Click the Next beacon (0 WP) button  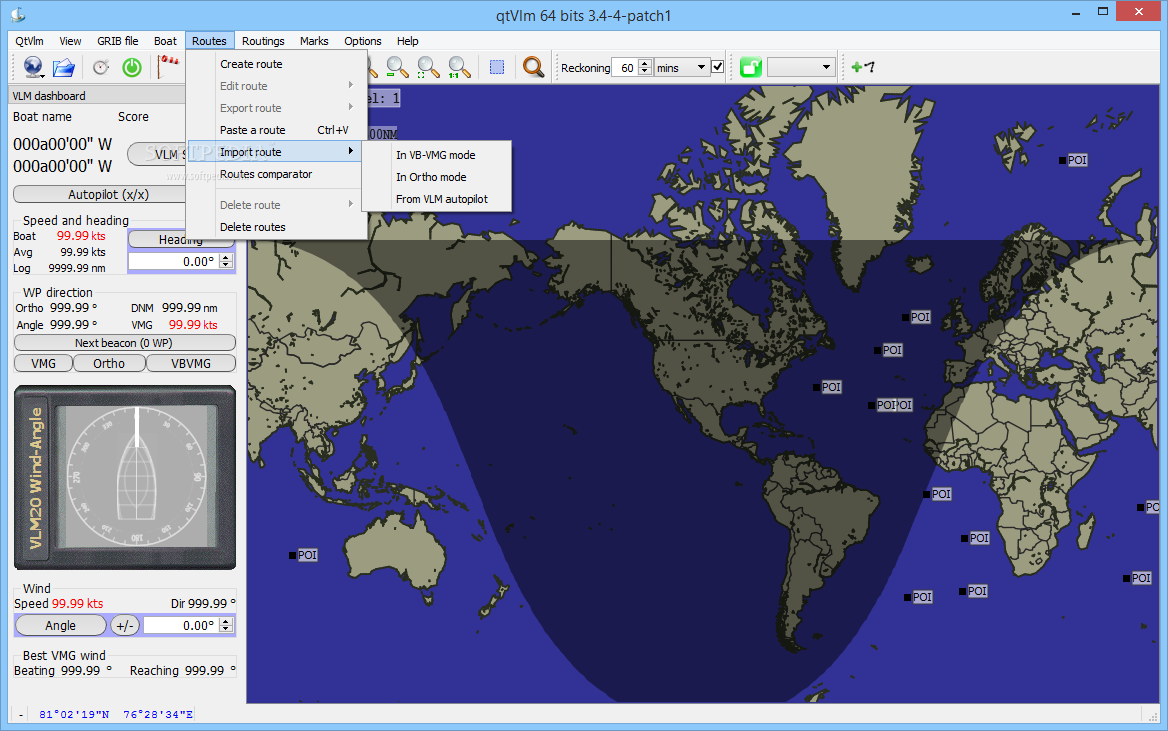tap(124, 343)
